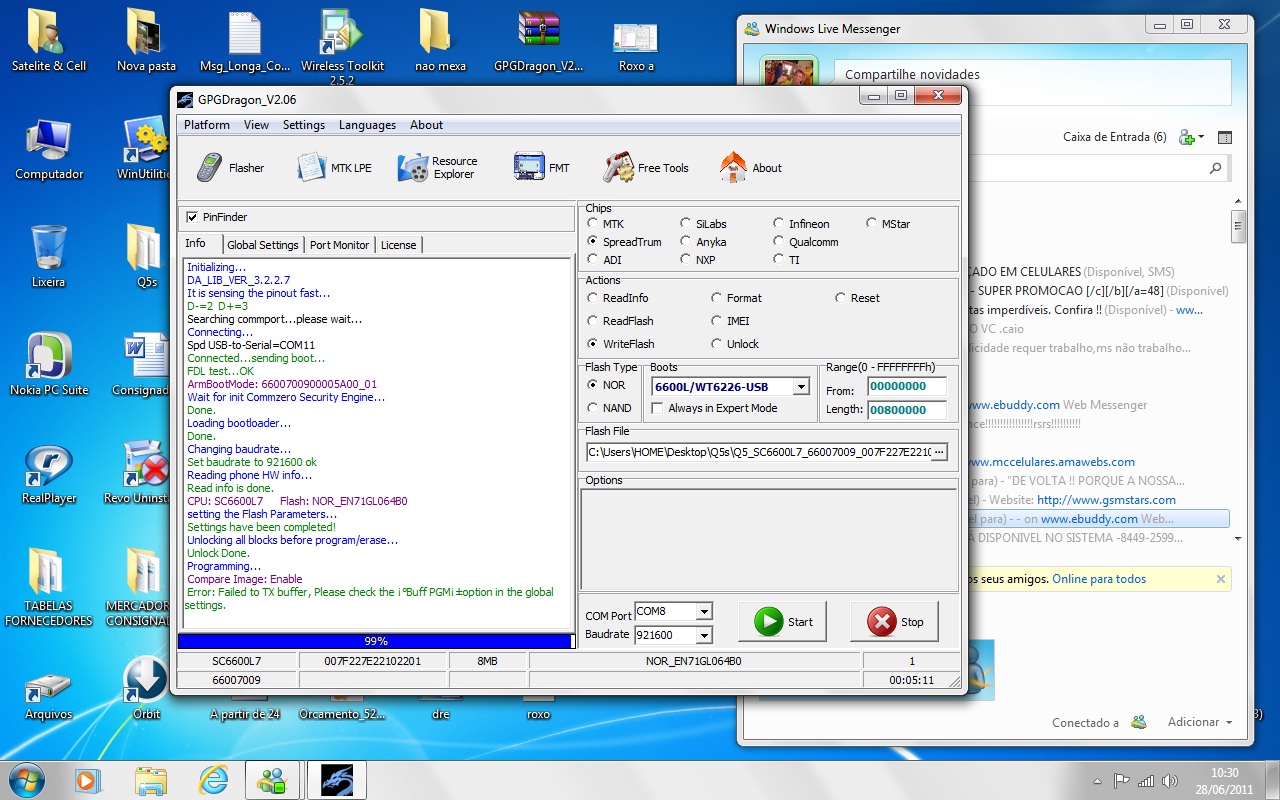The image size is (1280, 800).
Task: Expand the Boots 6600L/WT6226-USB dropdown
Action: click(801, 387)
